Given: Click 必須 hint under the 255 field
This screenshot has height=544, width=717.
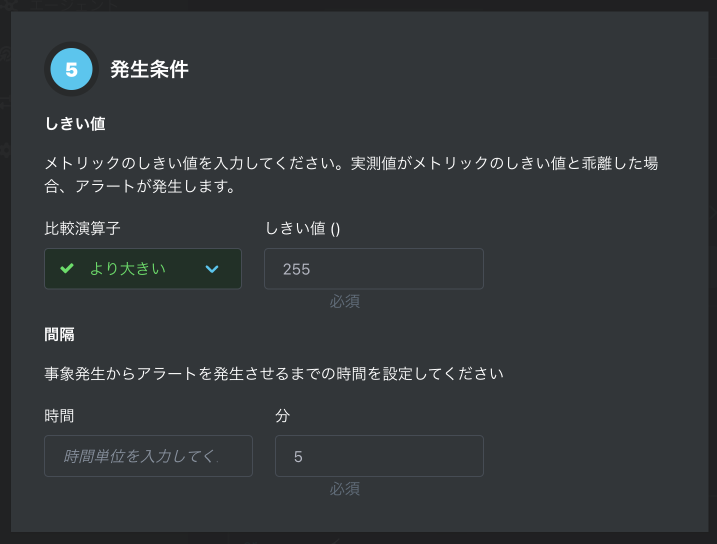Looking at the screenshot, I should (345, 301).
